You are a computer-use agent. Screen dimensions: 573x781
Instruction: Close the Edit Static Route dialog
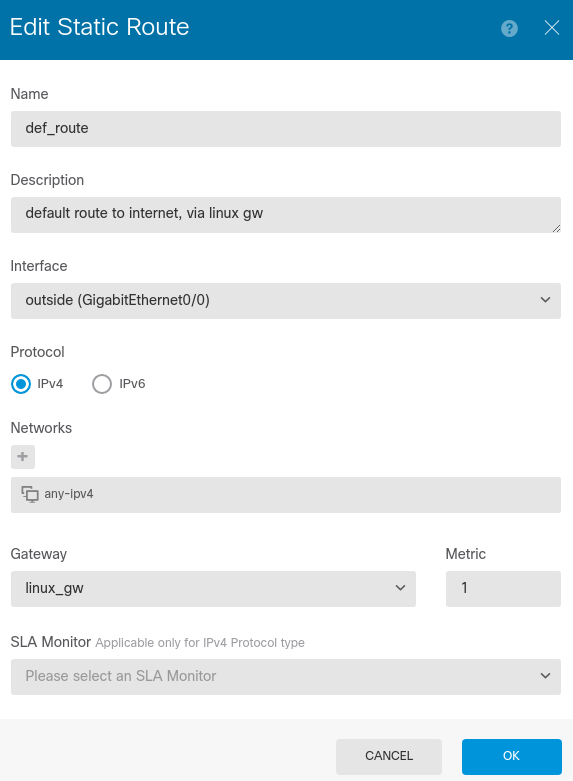[x=552, y=28]
